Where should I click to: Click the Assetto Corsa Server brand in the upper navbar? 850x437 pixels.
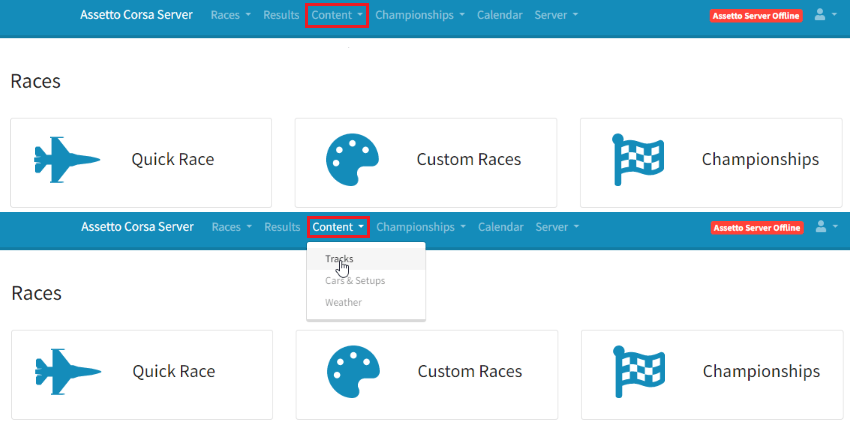[137, 15]
